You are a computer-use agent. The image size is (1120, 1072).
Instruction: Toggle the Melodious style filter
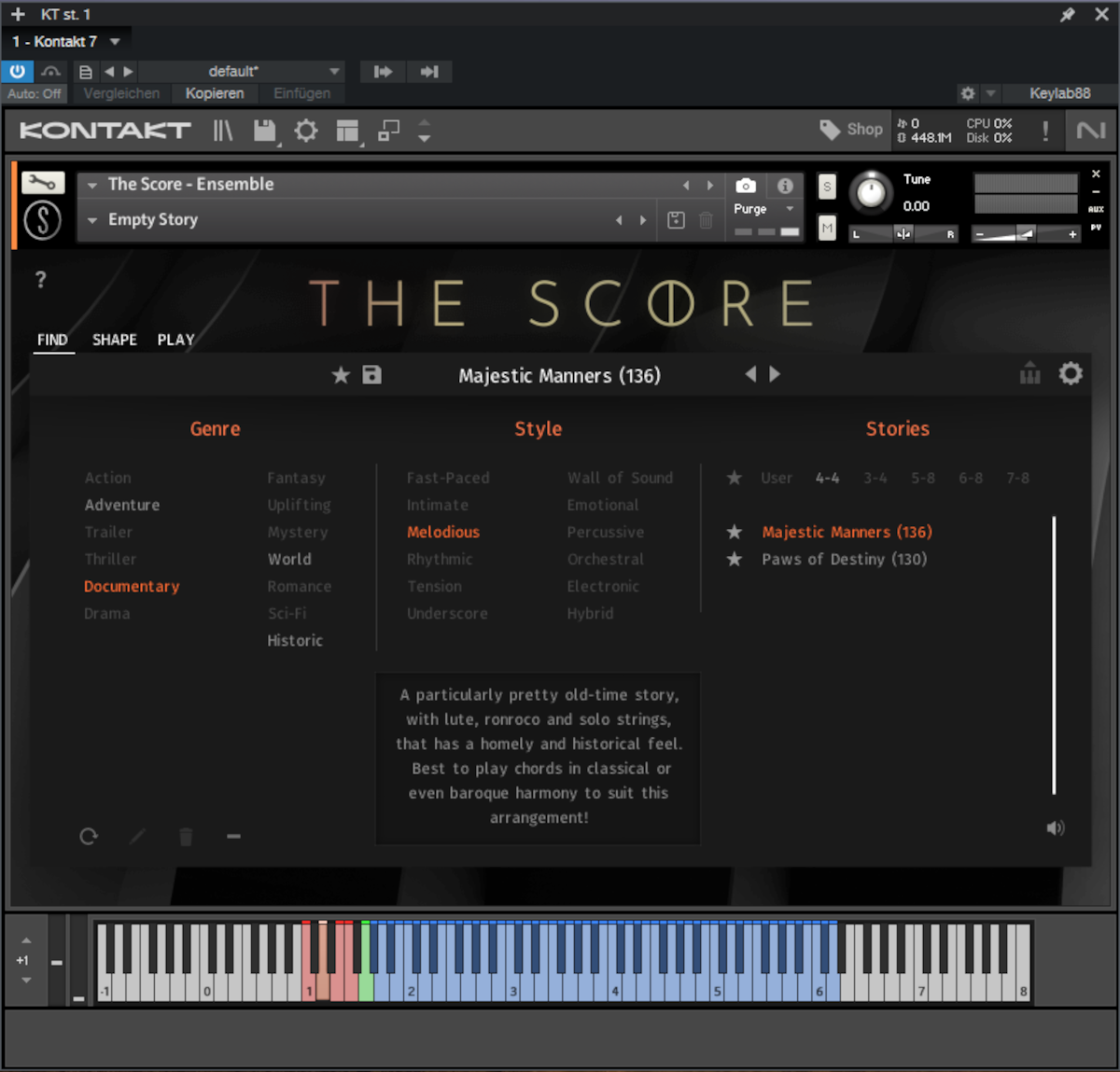click(443, 532)
